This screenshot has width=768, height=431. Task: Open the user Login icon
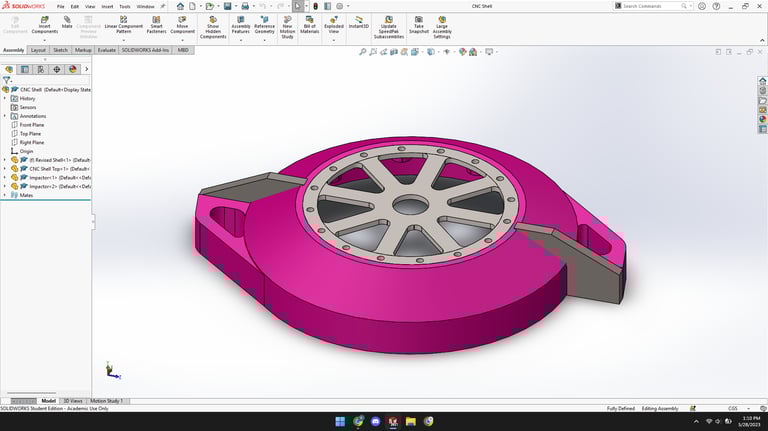pos(702,6)
